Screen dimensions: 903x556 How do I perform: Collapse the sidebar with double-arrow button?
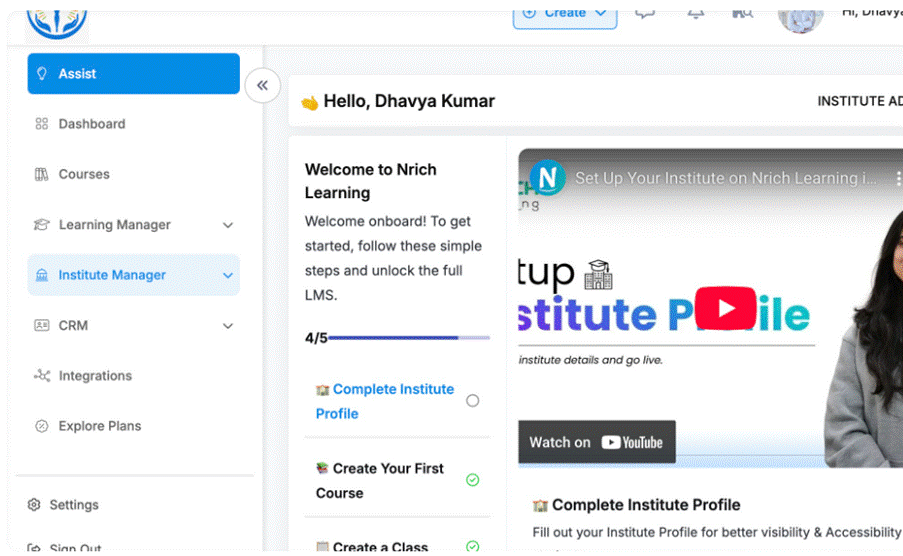click(262, 85)
